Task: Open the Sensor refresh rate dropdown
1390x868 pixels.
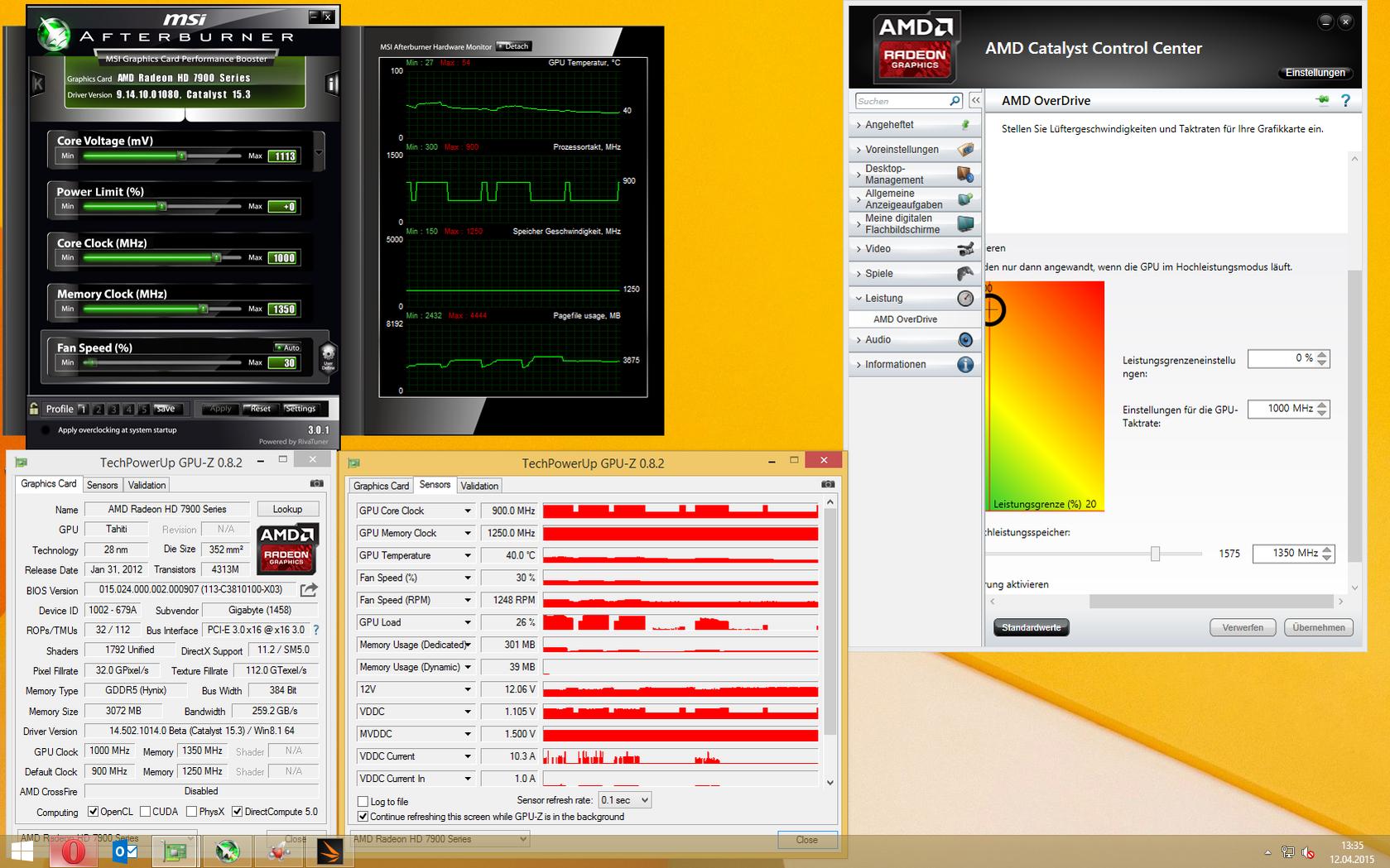Action: tap(625, 800)
